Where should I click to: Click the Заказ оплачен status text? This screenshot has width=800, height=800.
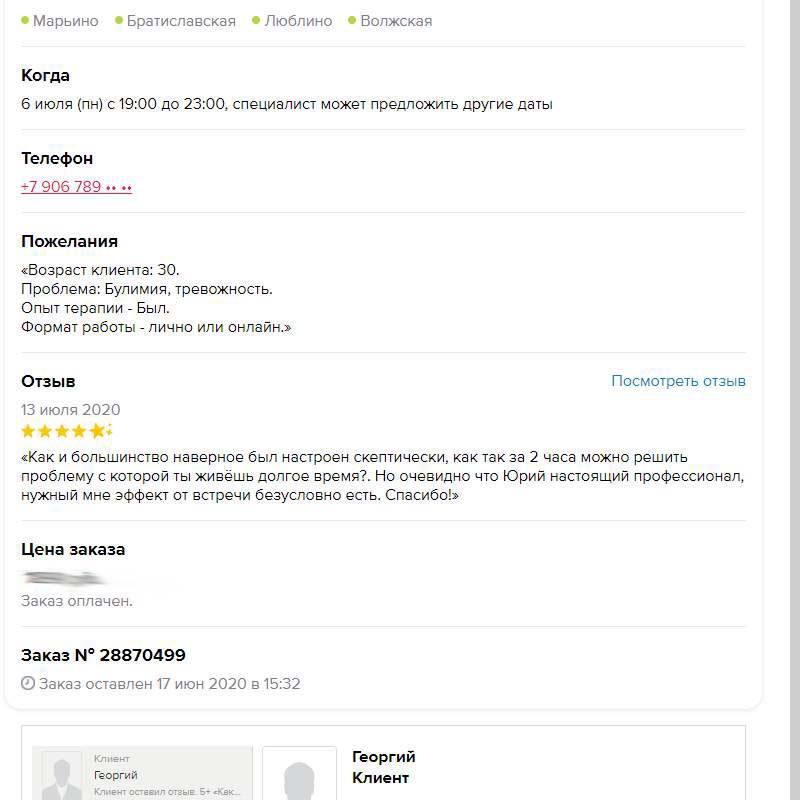pos(77,601)
